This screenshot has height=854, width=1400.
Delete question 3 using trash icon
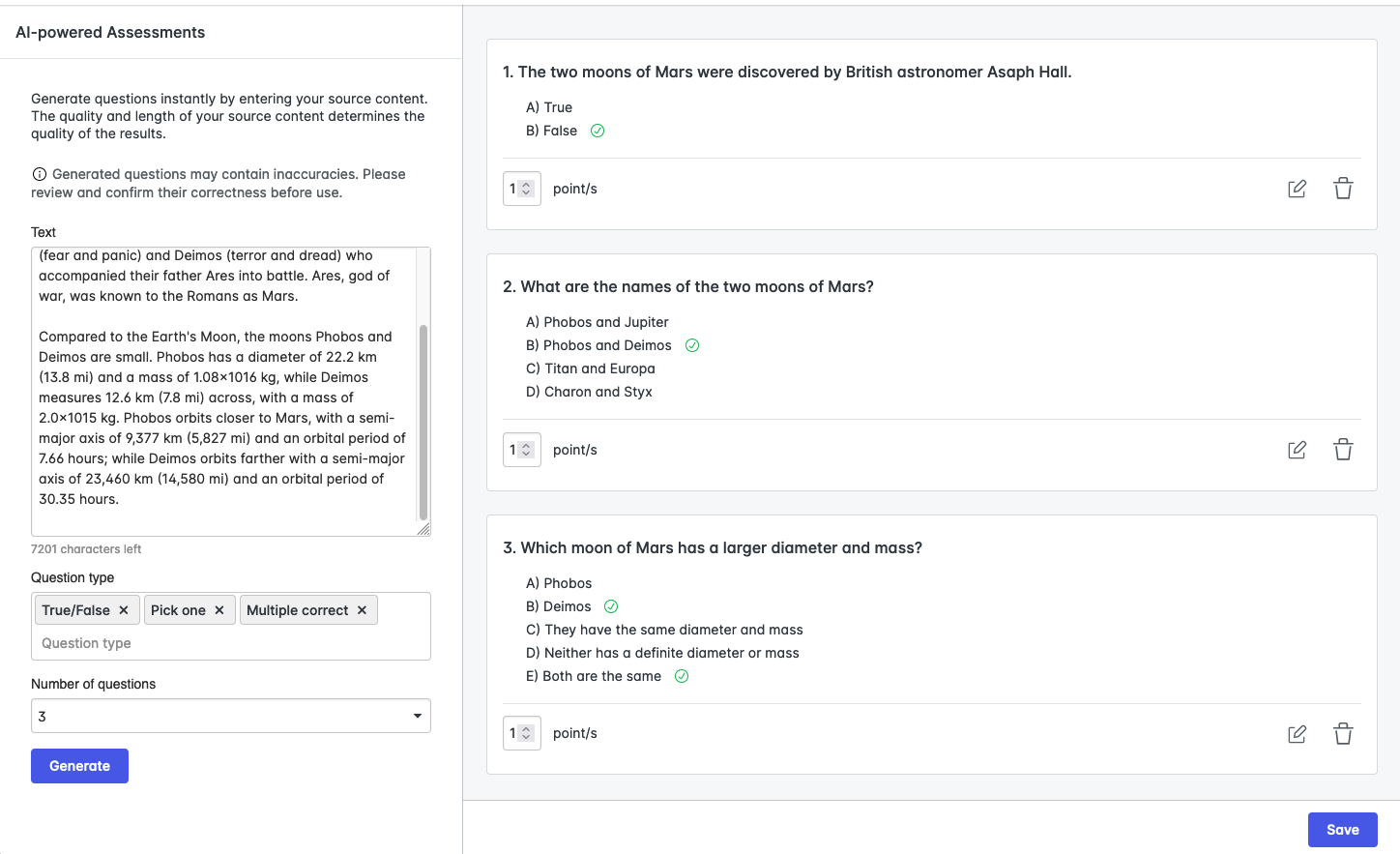(1343, 734)
